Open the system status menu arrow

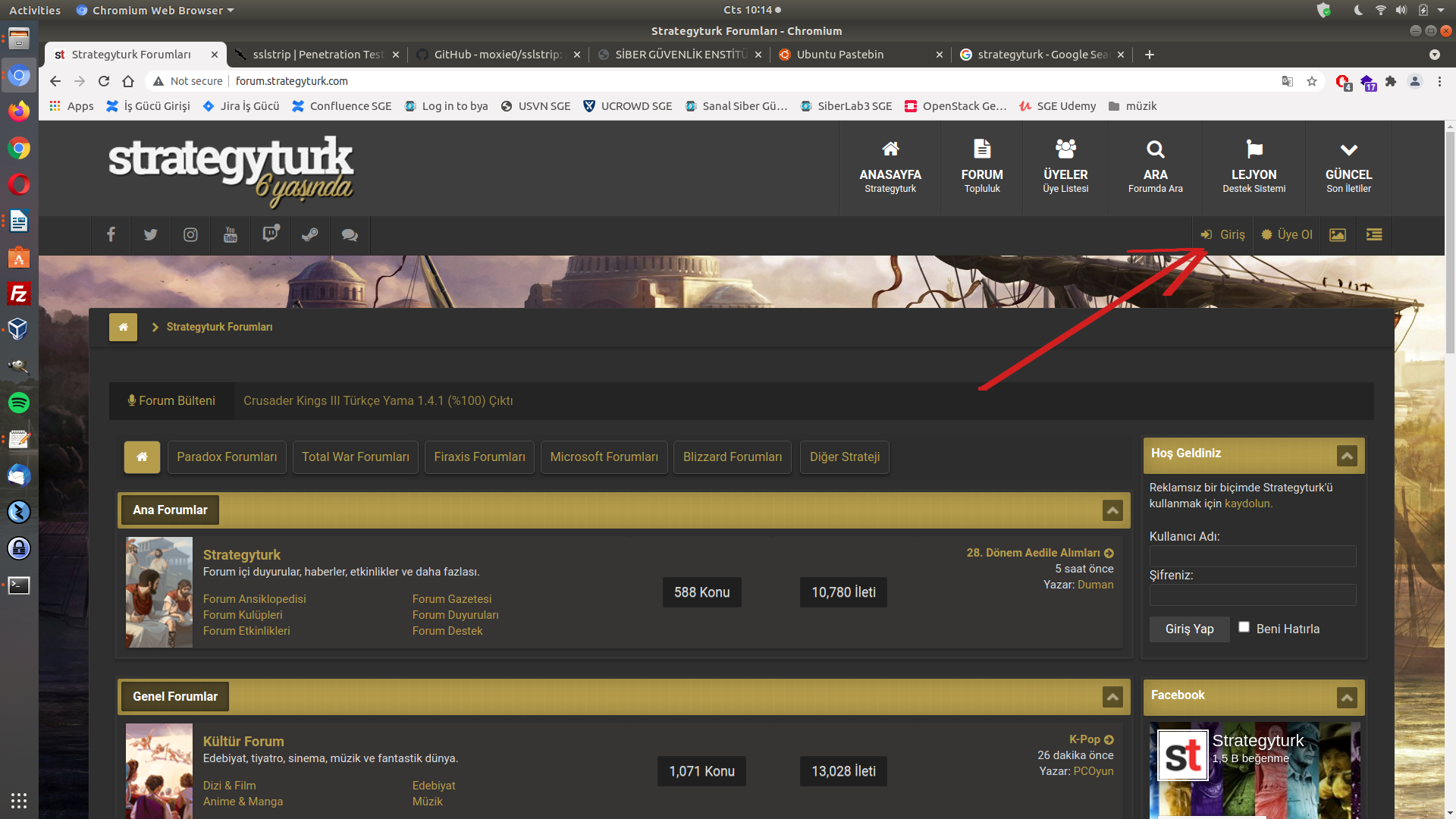(1441, 10)
